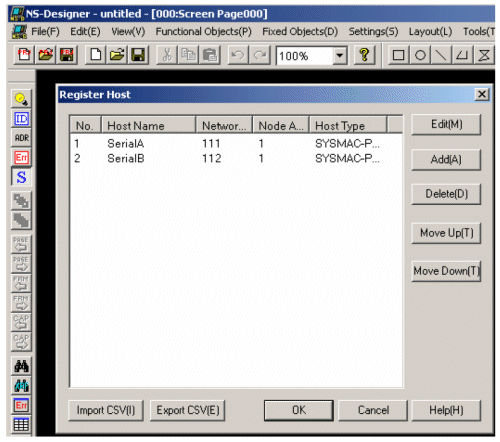Click the New Project toolbar icon
The height and width of the screenshot is (442, 500).
pos(24,55)
